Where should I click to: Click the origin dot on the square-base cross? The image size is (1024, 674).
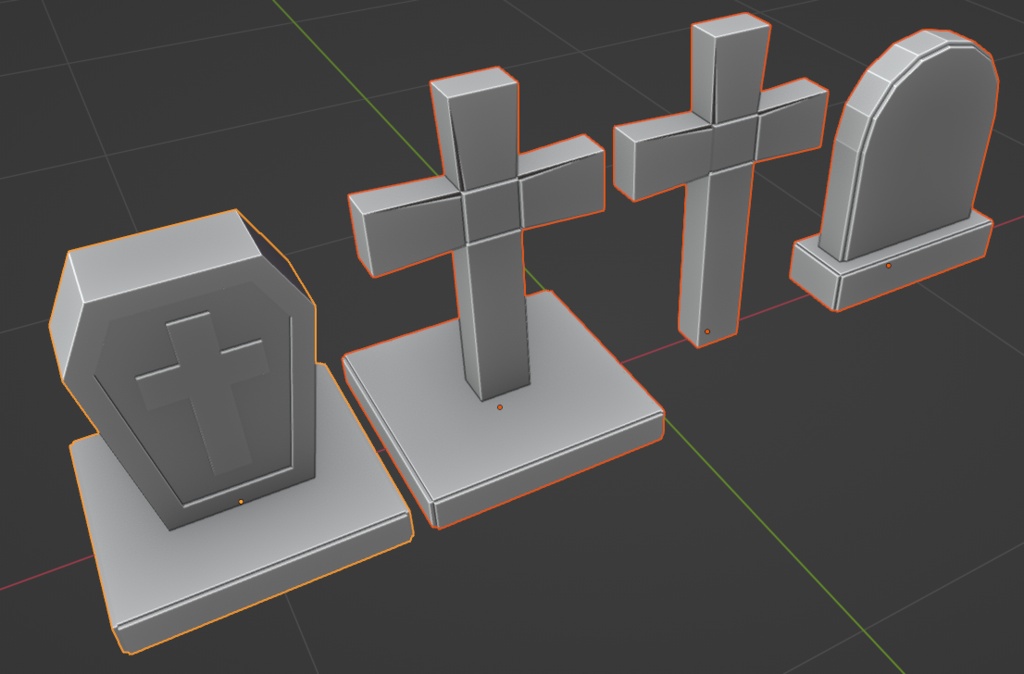pyautogui.click(x=500, y=407)
